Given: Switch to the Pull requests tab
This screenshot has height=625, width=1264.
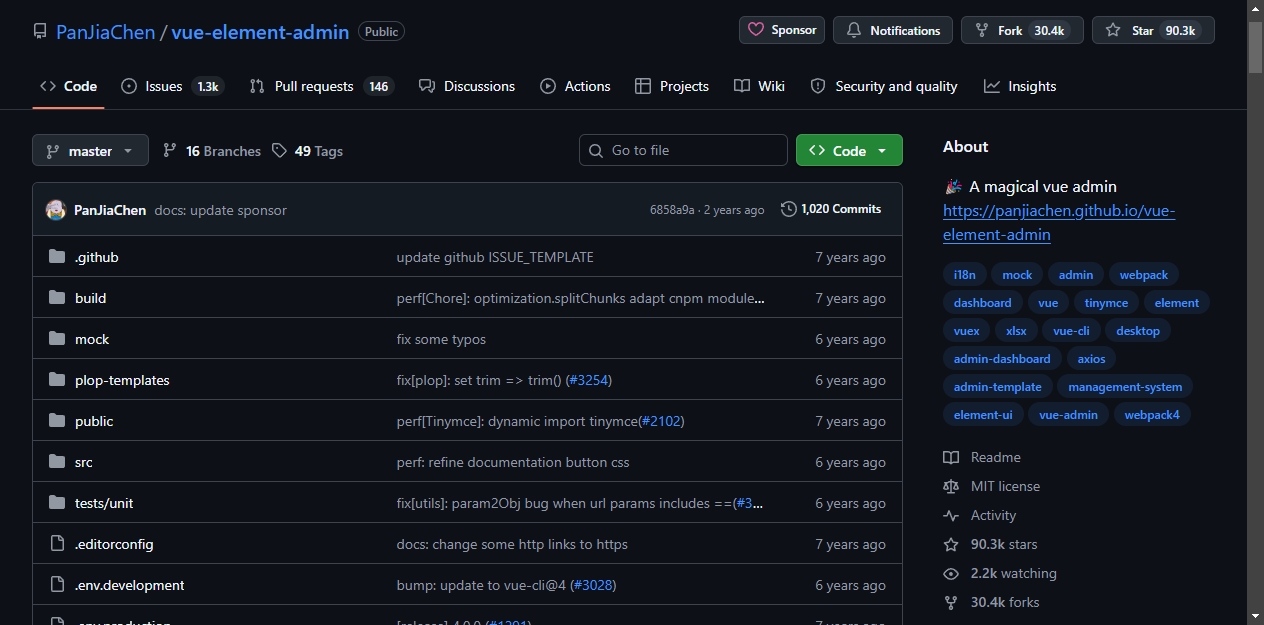Looking at the screenshot, I should 322,86.
